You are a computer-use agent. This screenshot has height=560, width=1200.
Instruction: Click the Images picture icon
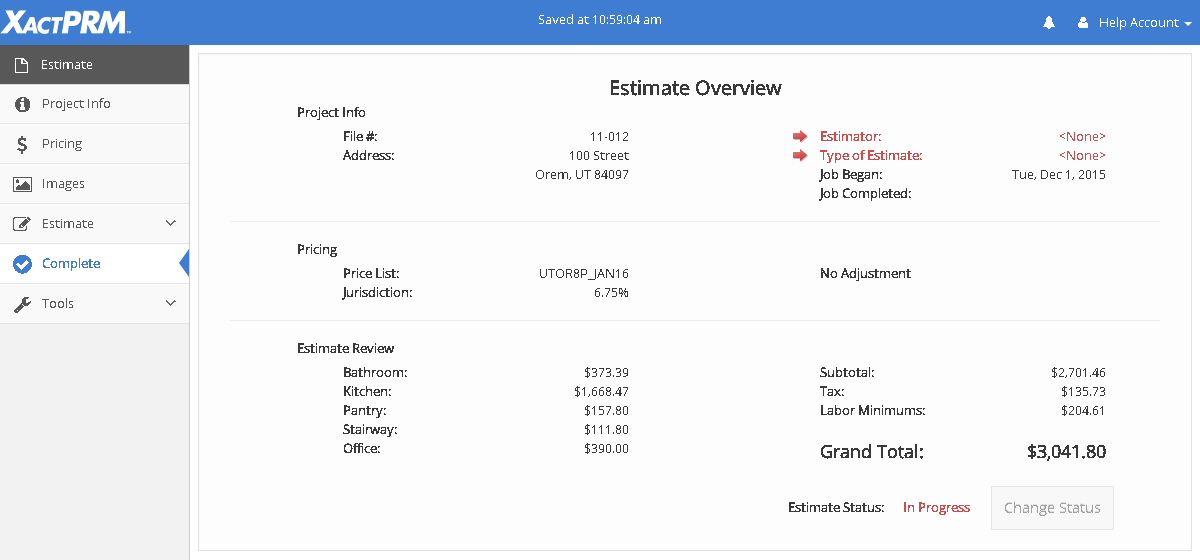click(x=22, y=184)
